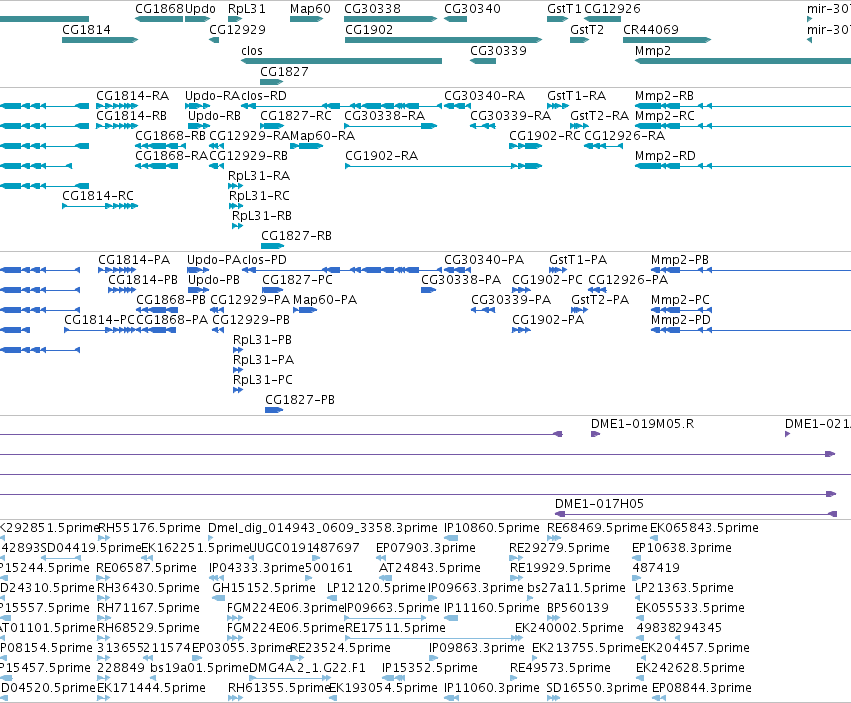Select the CG1902-RA transcript label
The image size is (851, 703).
[382, 156]
